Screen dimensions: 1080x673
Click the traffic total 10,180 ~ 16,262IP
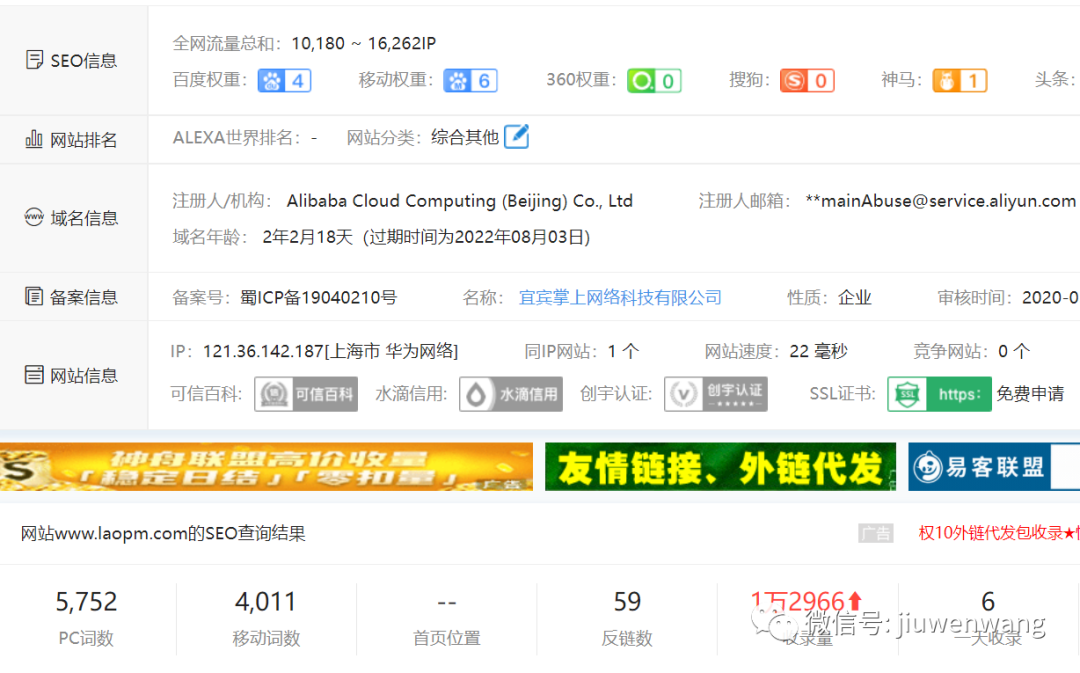pos(364,43)
